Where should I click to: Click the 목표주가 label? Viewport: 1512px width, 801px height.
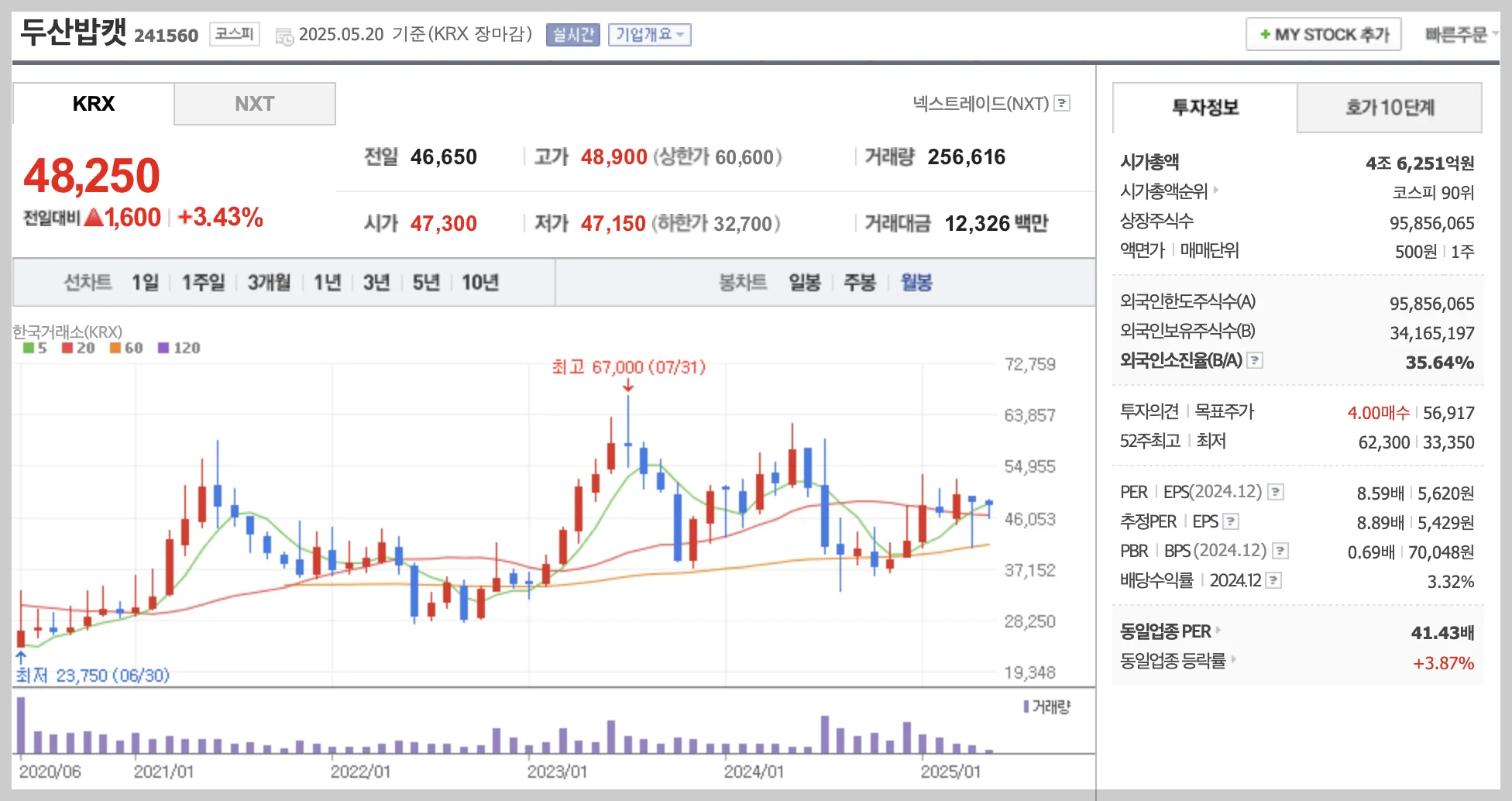1225,411
